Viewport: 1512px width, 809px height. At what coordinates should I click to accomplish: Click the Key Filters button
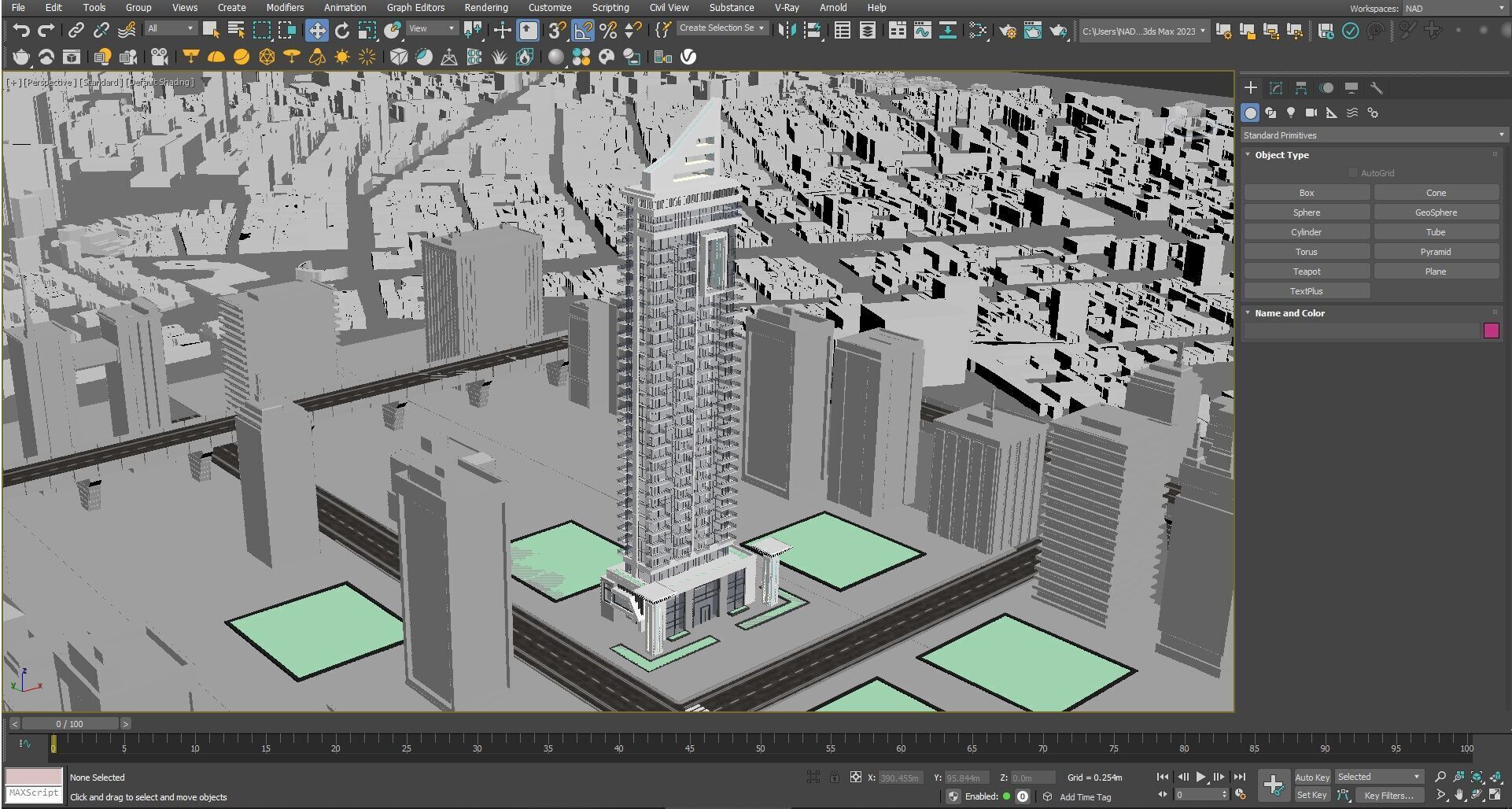pos(1389,795)
